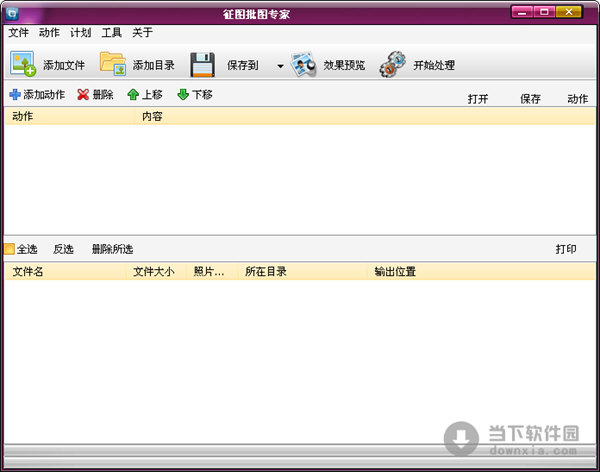Click the 删除所选 button
This screenshot has width=600, height=472.
(111, 249)
